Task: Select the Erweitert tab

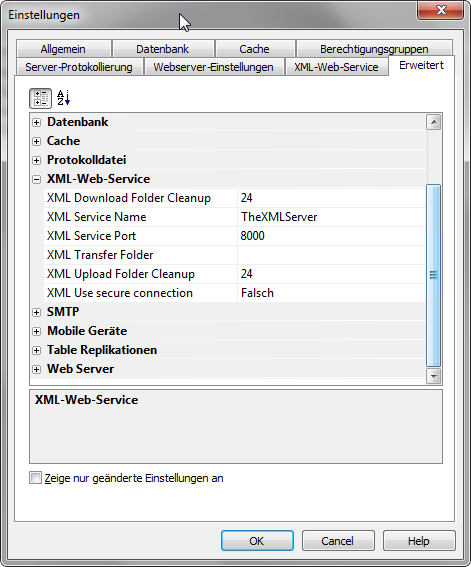Action: coord(421,65)
